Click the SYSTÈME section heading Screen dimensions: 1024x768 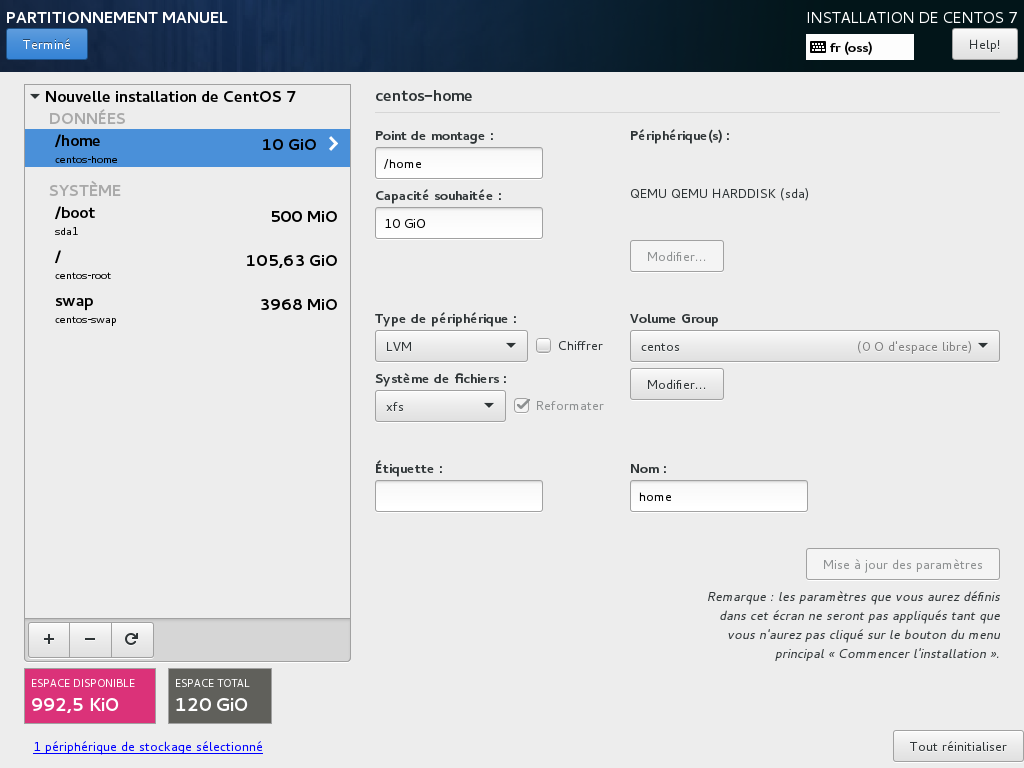pos(85,190)
